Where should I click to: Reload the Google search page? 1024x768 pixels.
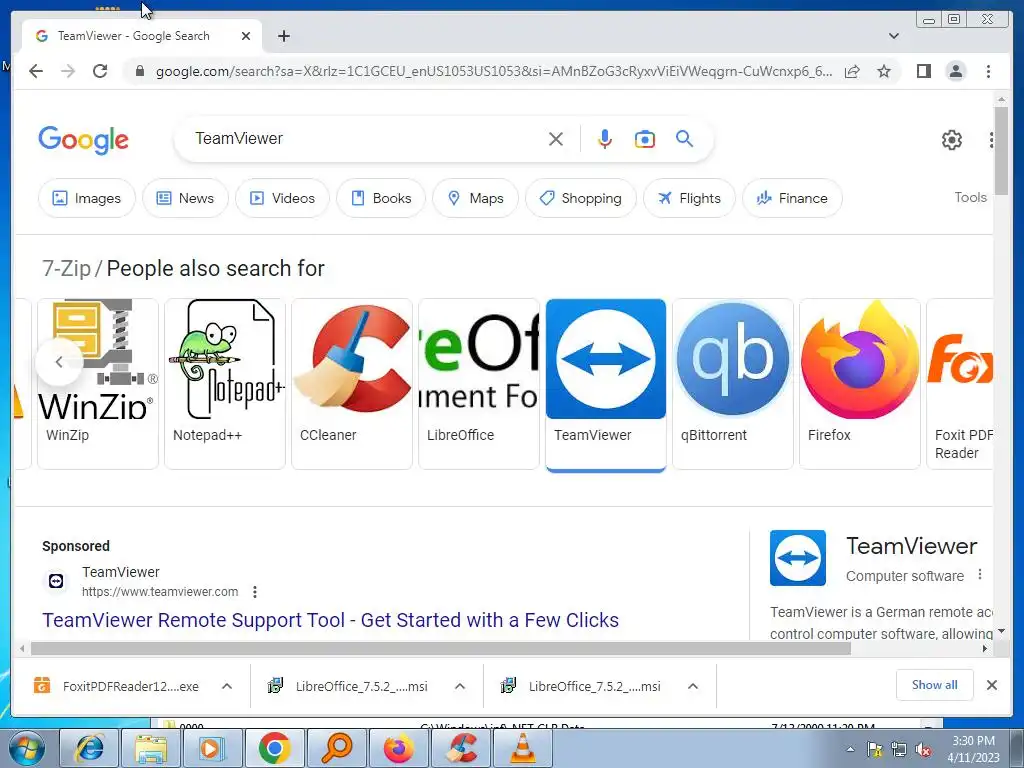[x=100, y=71]
